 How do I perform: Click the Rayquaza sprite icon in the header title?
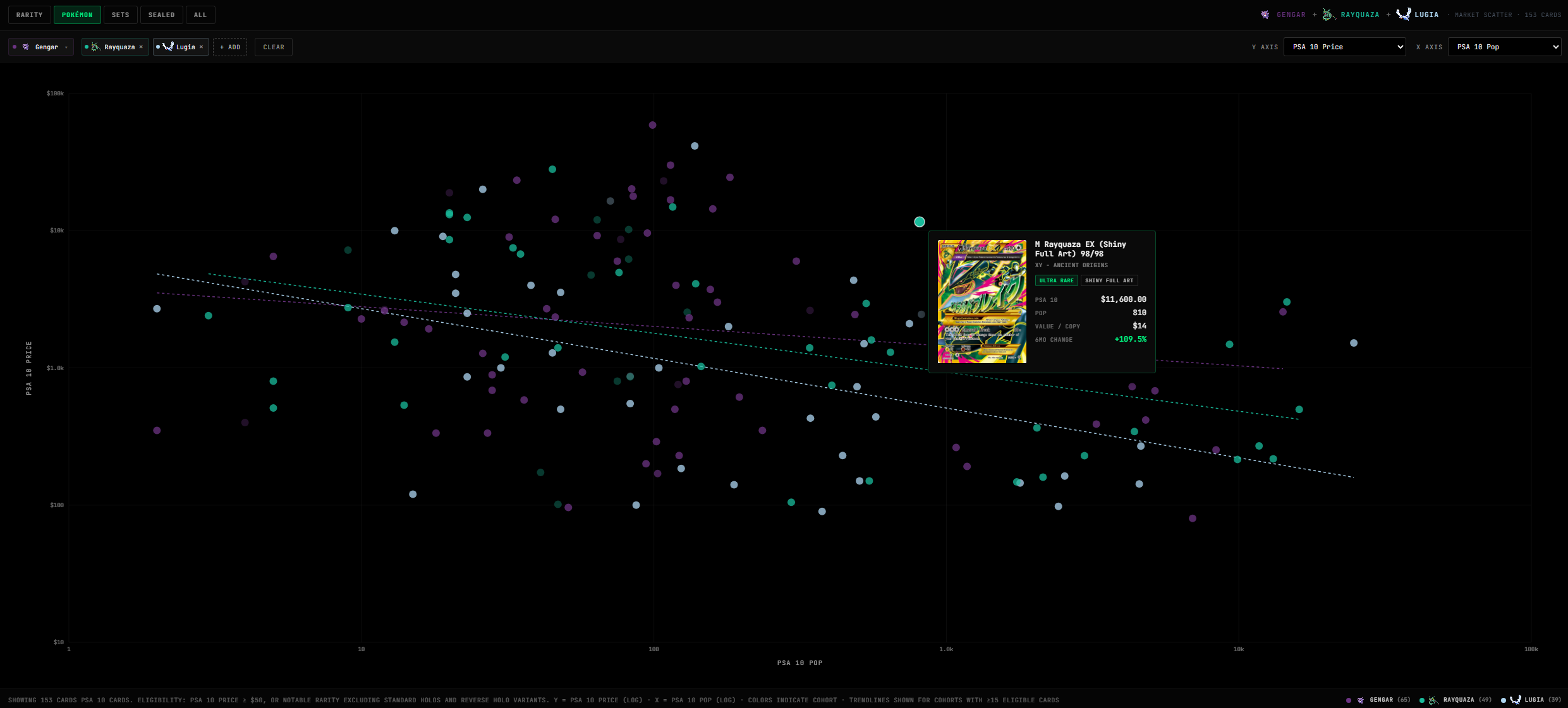coord(1328,15)
